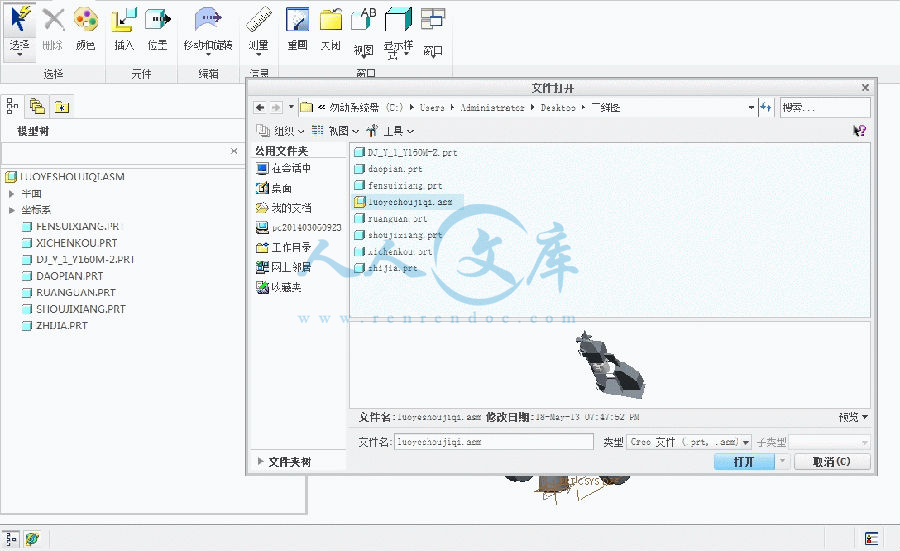Viewport: 900px width, 551px height.
Task: Click the 文件名 input field
Action: [494, 442]
